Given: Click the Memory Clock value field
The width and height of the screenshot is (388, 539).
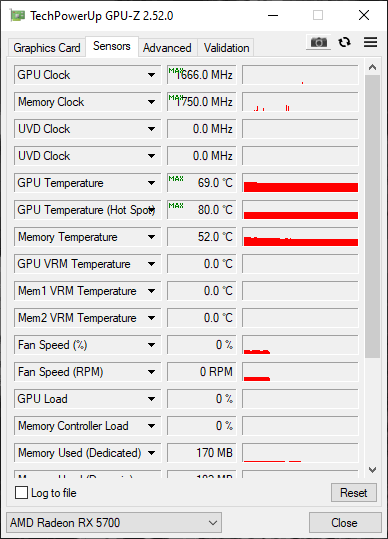Looking at the screenshot, I should 201,102.
